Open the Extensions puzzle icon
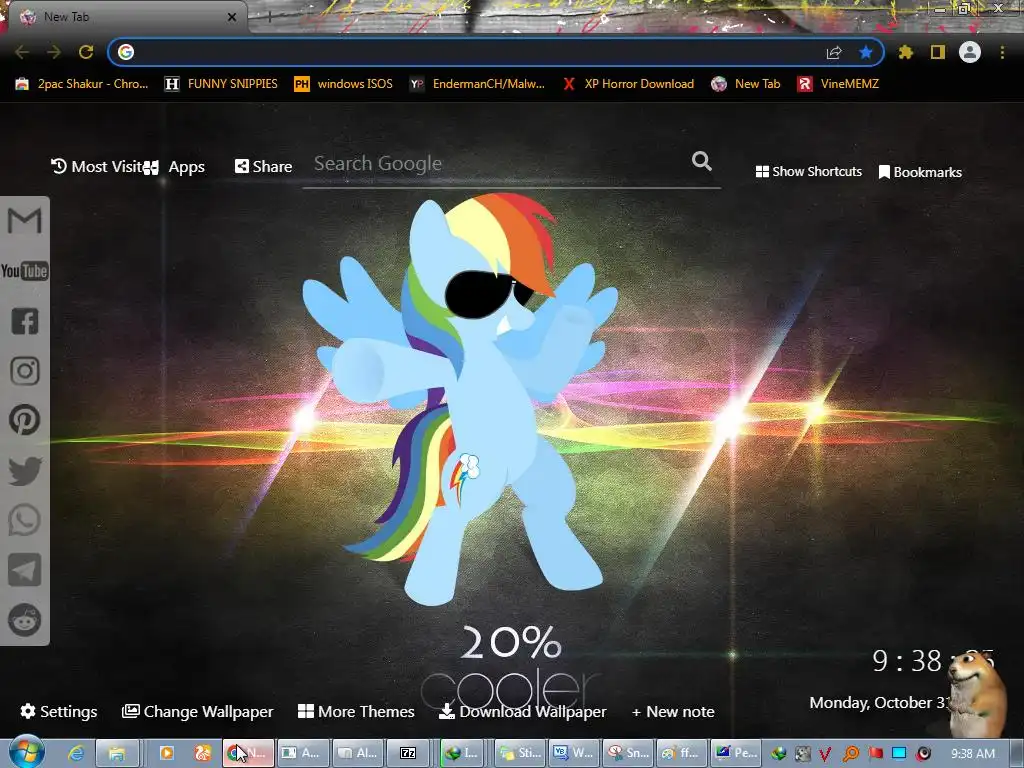This screenshot has width=1024, height=768. tap(906, 52)
